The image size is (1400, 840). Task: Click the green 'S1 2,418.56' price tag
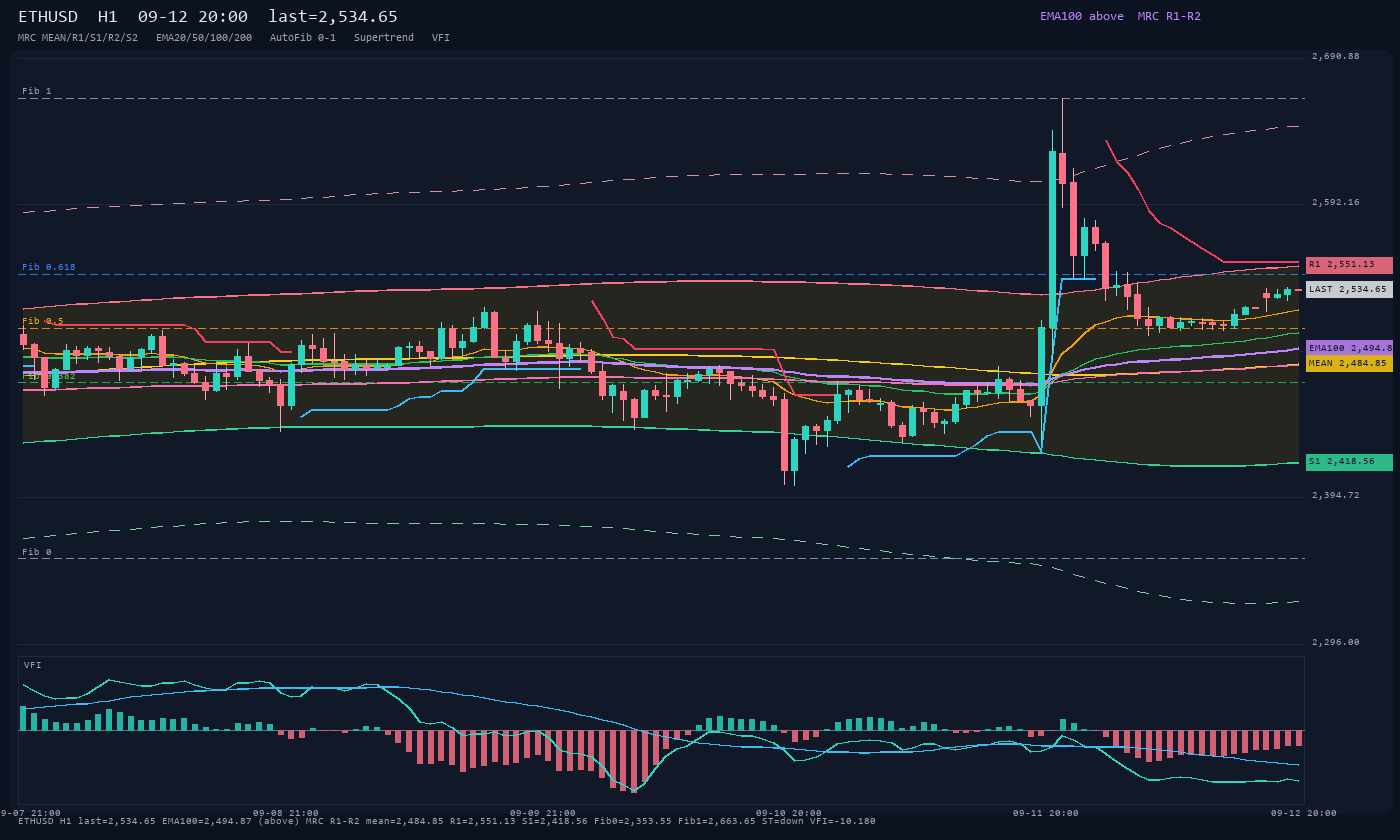(x=1349, y=462)
